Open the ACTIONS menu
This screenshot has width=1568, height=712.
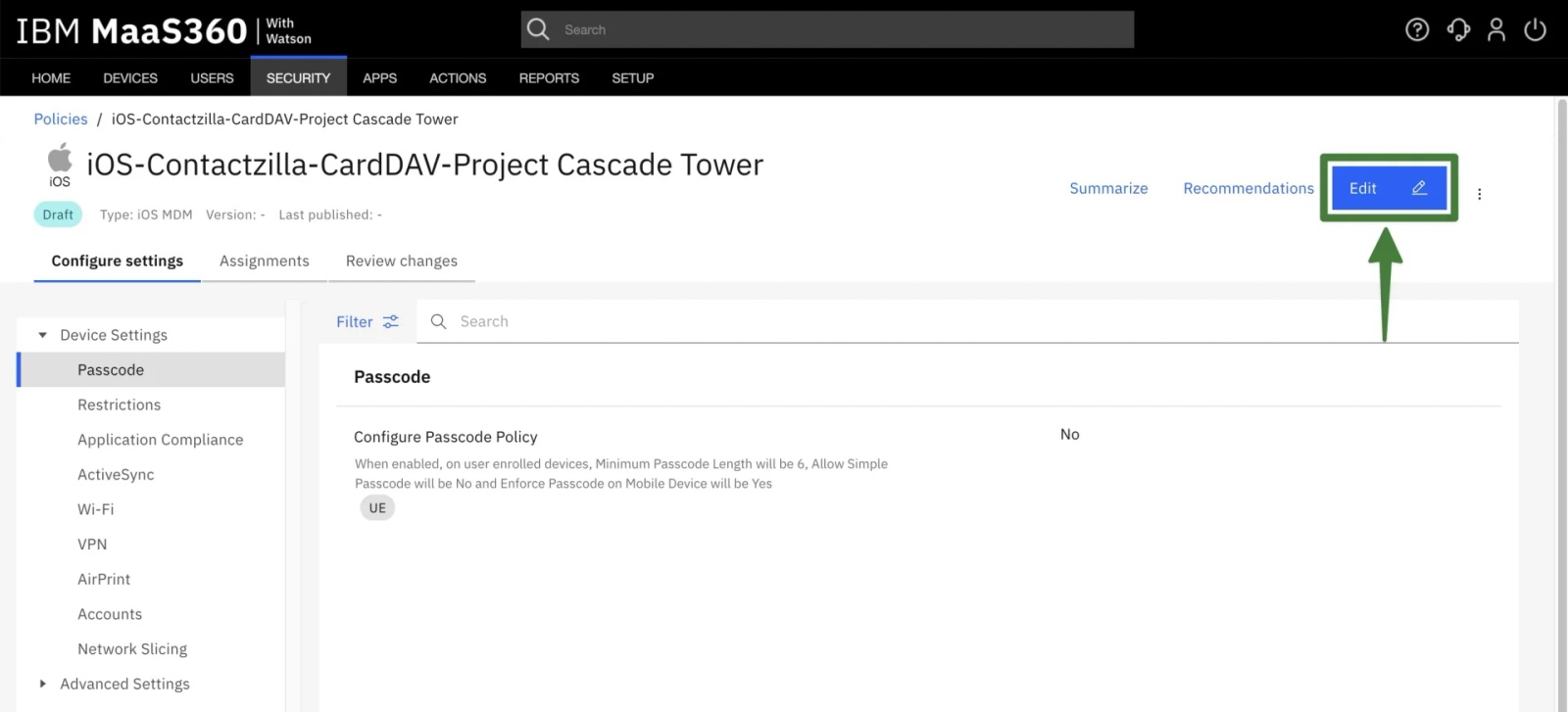(x=458, y=78)
